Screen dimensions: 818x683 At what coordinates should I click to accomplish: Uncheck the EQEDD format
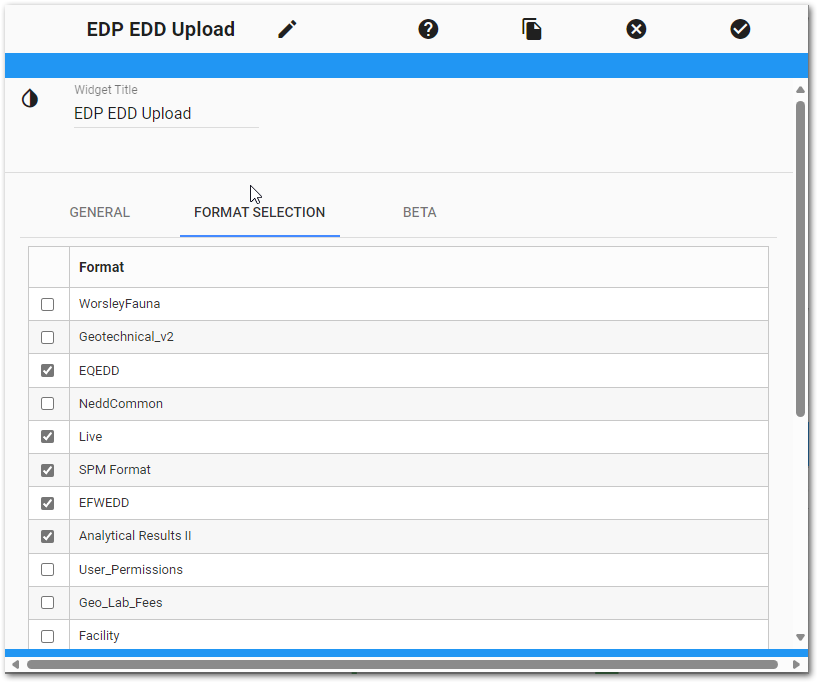pos(47,370)
